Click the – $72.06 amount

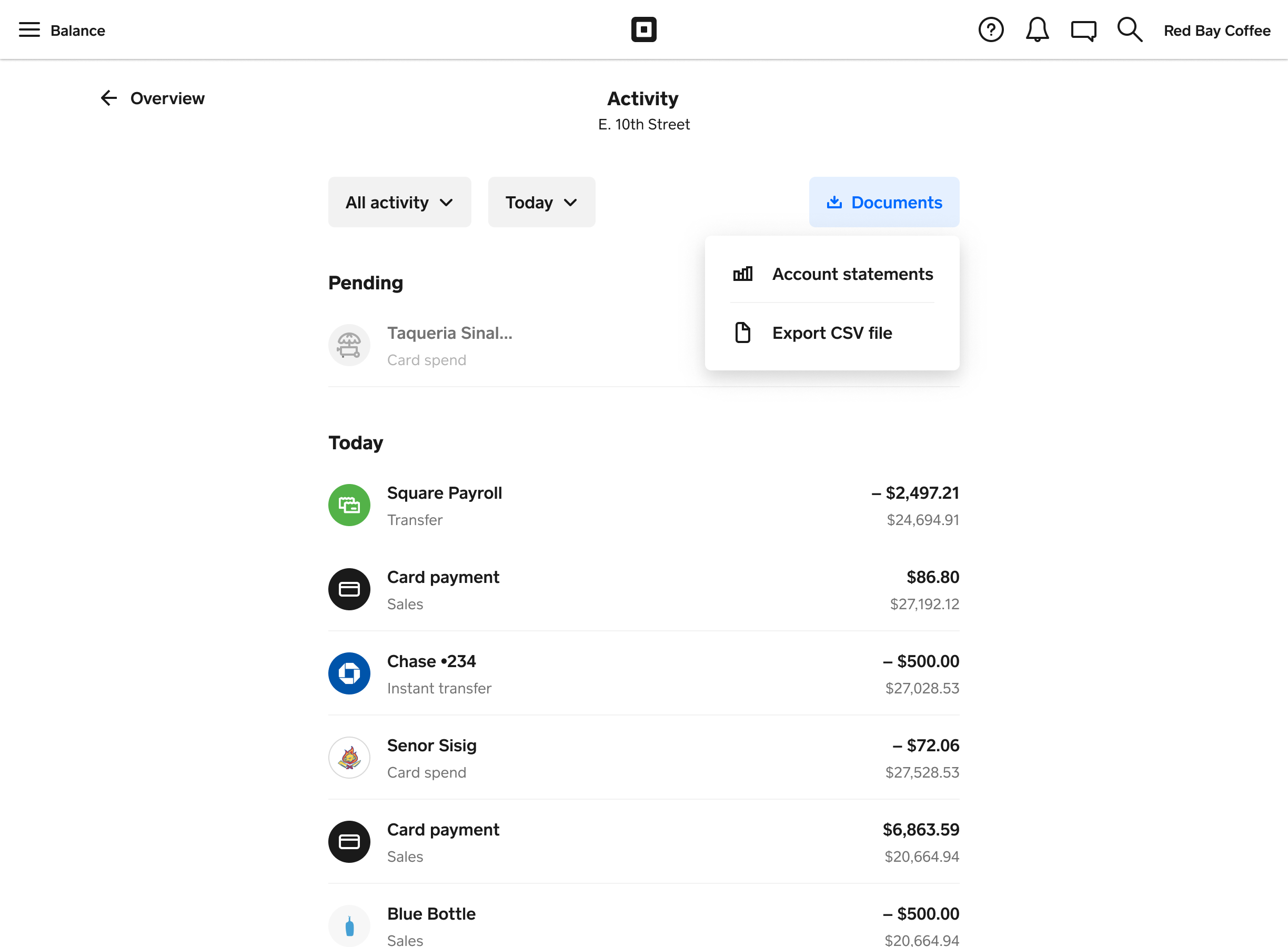pyautogui.click(x=925, y=746)
